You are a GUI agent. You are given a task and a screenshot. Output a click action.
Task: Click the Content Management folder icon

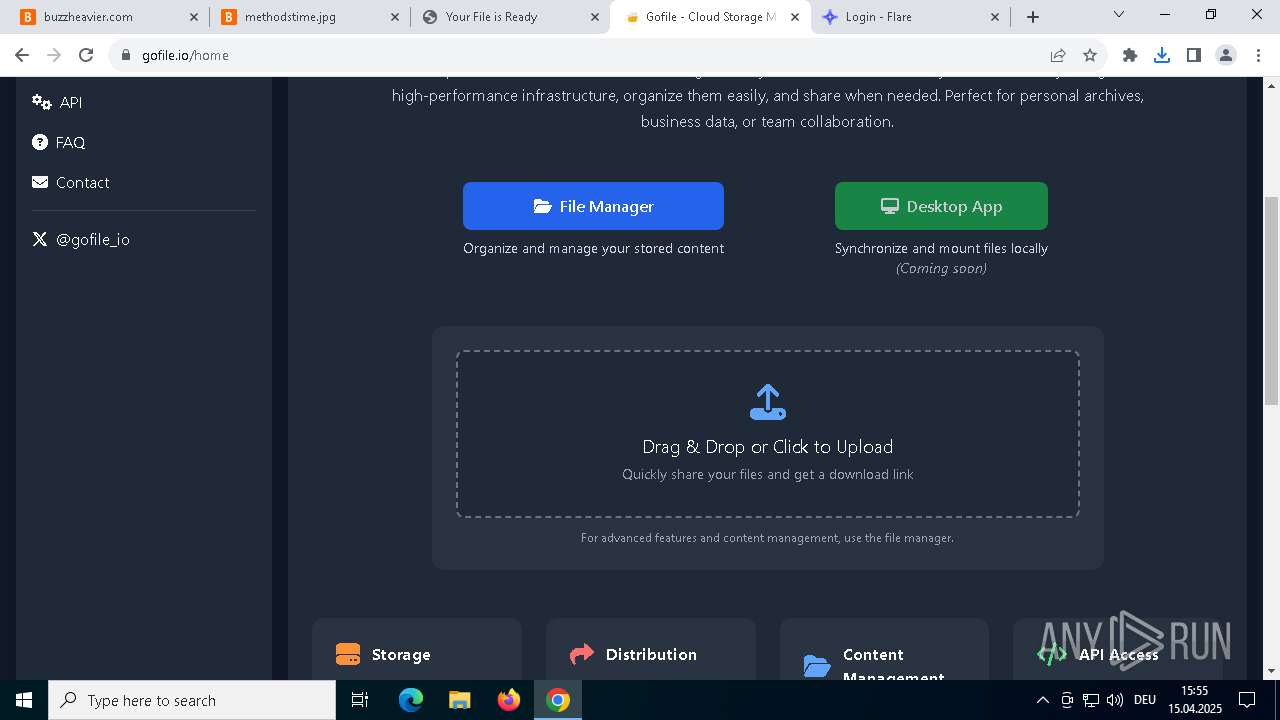pyautogui.click(x=817, y=666)
